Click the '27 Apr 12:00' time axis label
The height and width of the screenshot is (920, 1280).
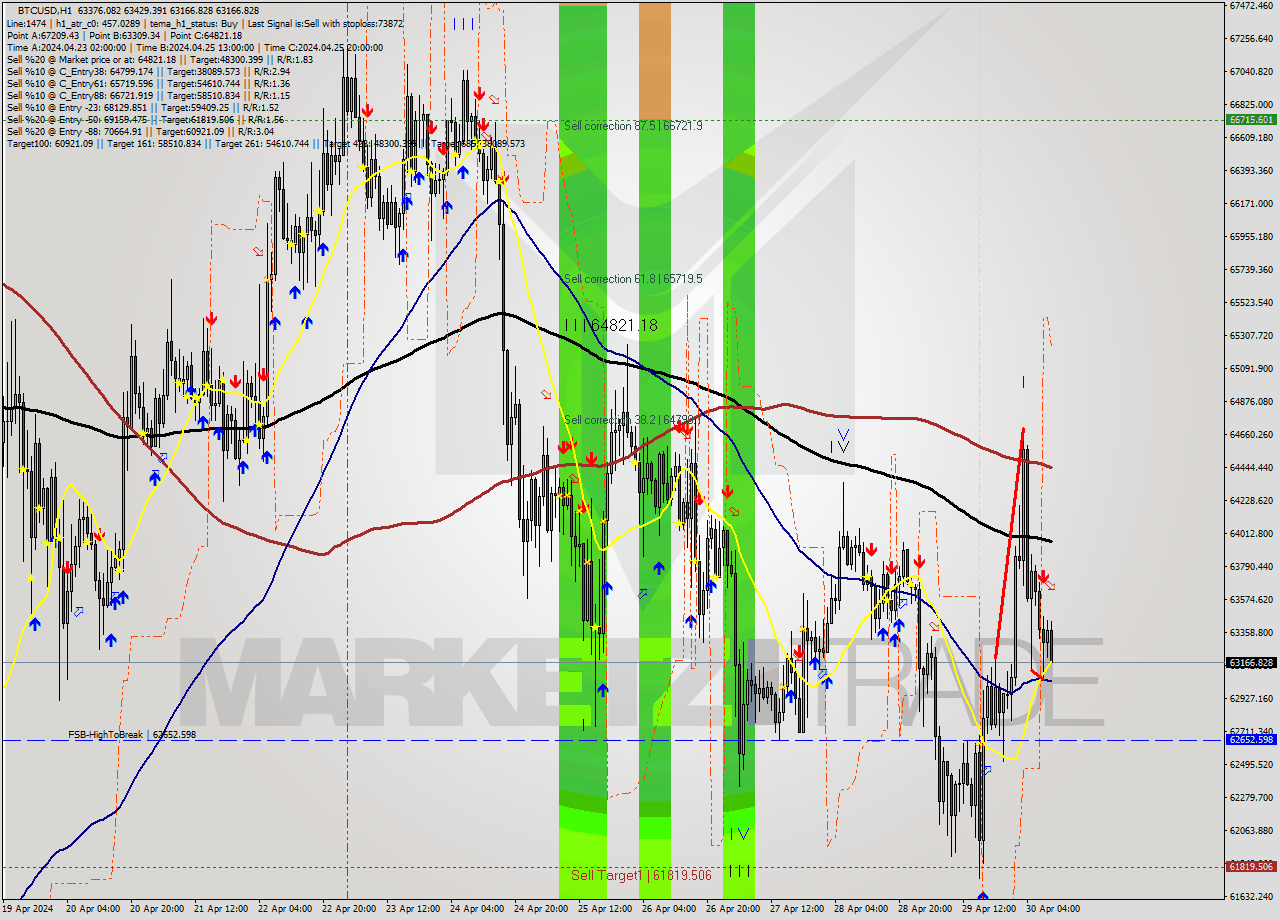click(797, 909)
